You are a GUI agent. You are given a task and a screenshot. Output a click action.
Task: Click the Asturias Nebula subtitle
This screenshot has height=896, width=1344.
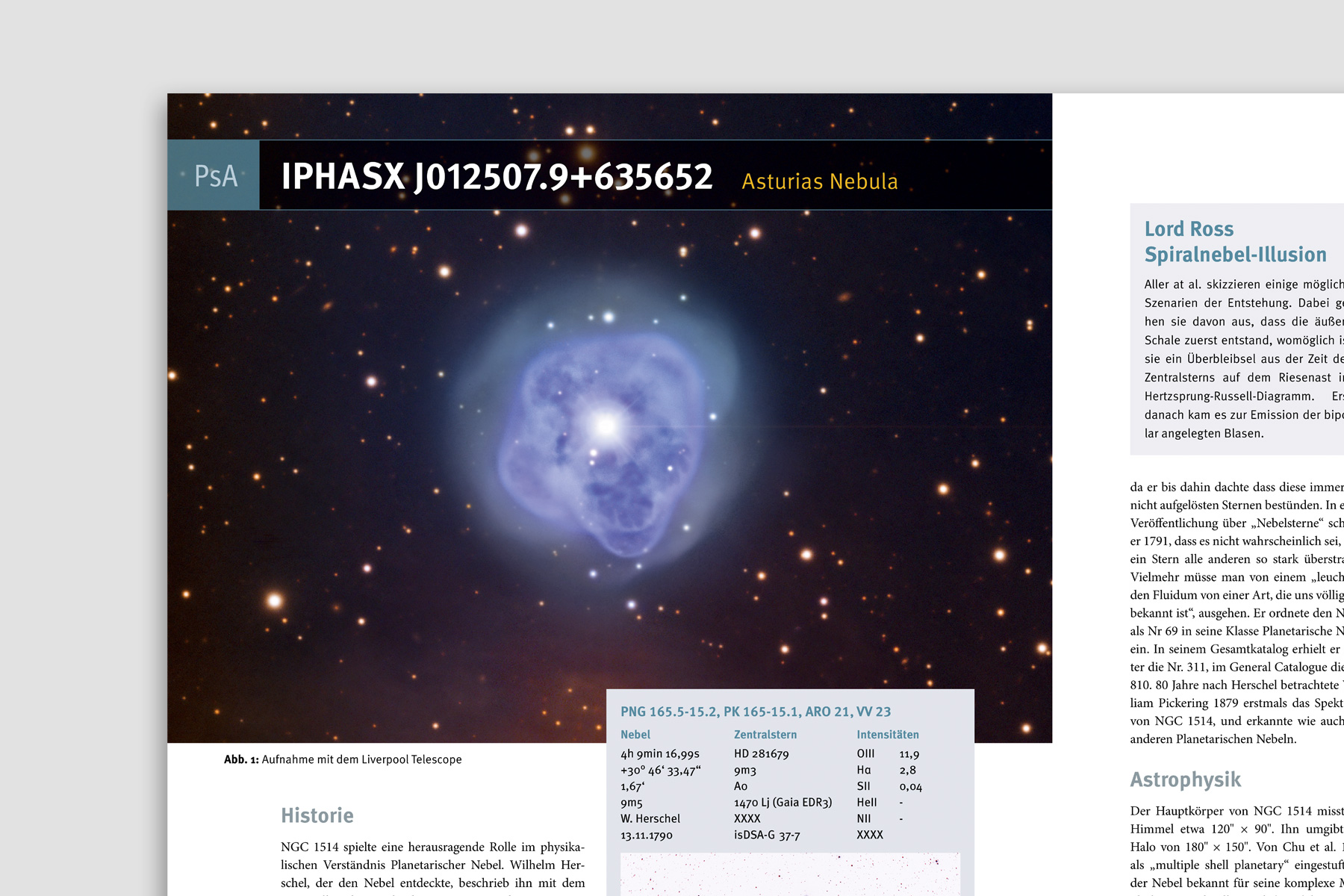point(820,181)
